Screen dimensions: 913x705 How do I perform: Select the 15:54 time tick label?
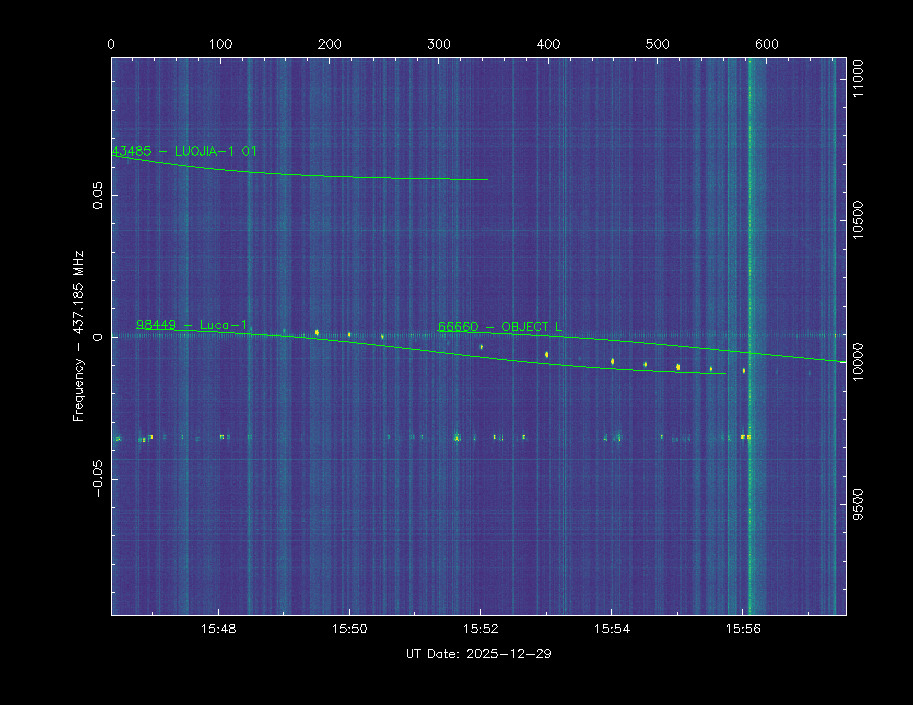611,629
